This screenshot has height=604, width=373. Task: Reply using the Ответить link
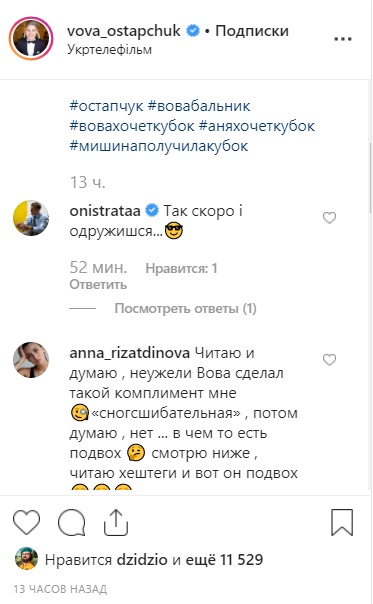[98, 285]
